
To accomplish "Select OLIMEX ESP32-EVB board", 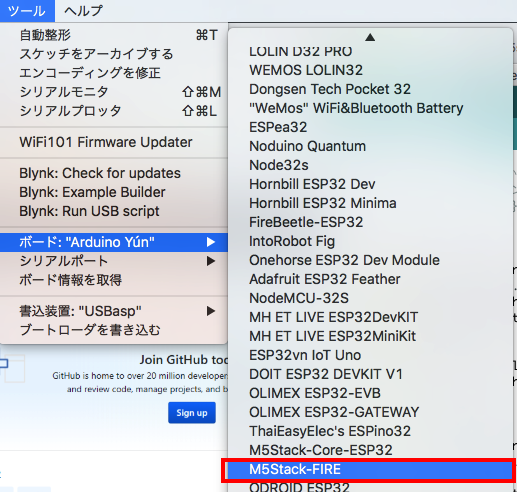I will 370,393.
